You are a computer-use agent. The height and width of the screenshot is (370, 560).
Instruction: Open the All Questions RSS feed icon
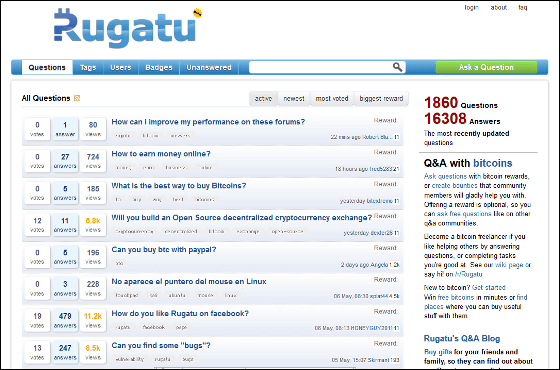[x=77, y=98]
